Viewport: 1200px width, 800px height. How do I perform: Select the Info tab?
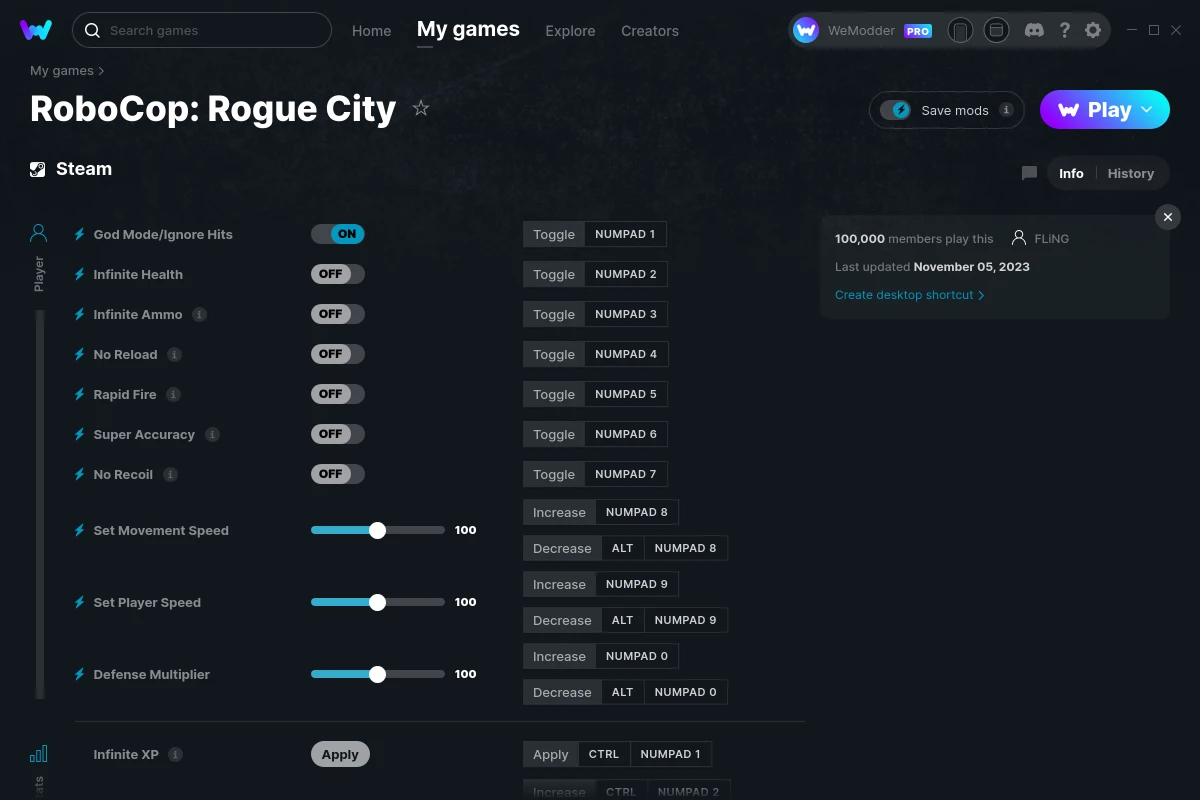click(1071, 173)
